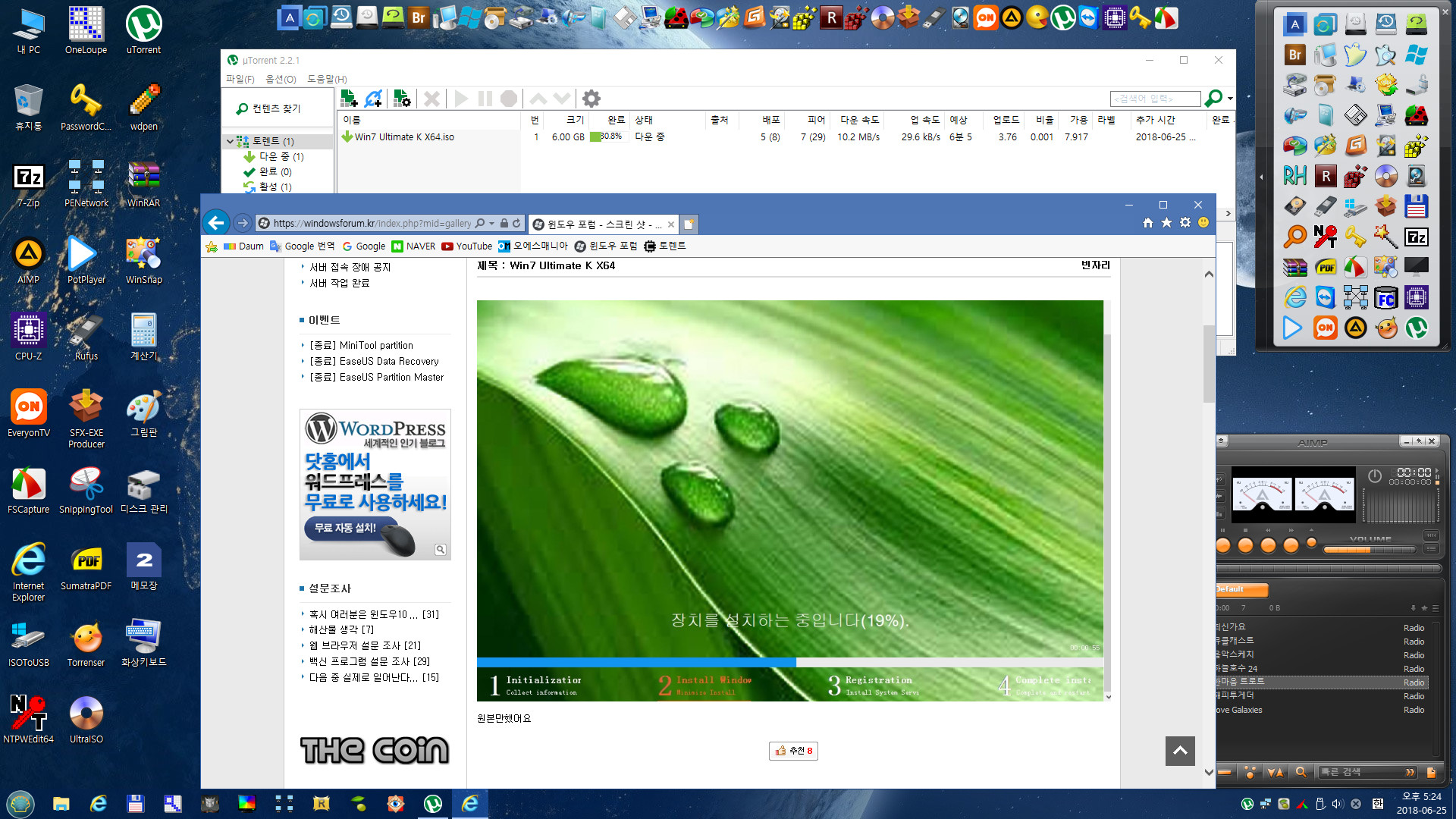Viewport: 1456px width, 819px height.
Task: Click Add to Favorites bar star icon
Action: (x=212, y=246)
